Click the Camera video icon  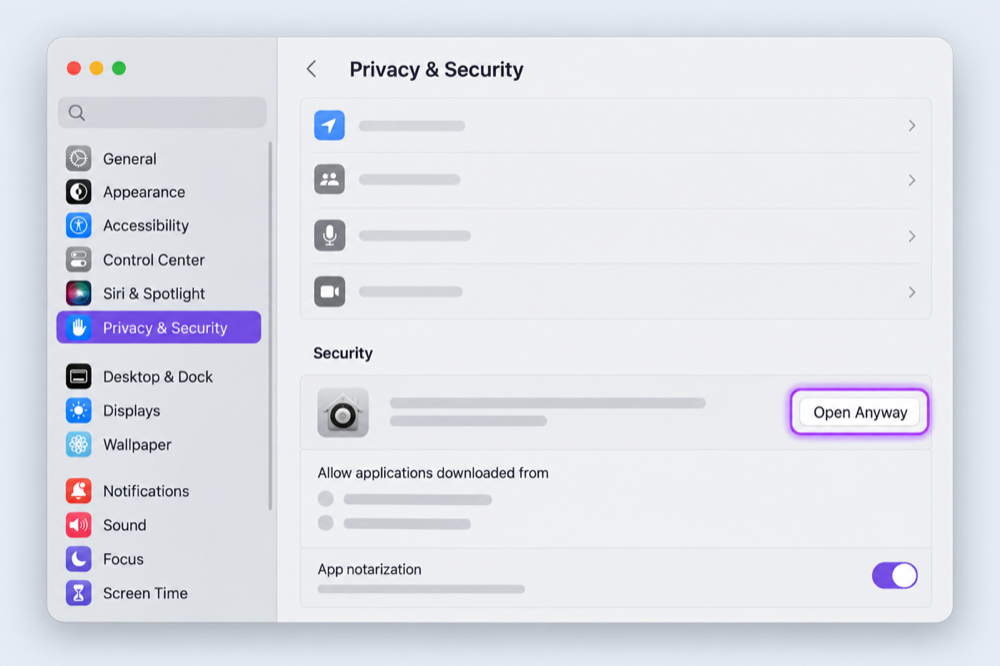click(329, 292)
